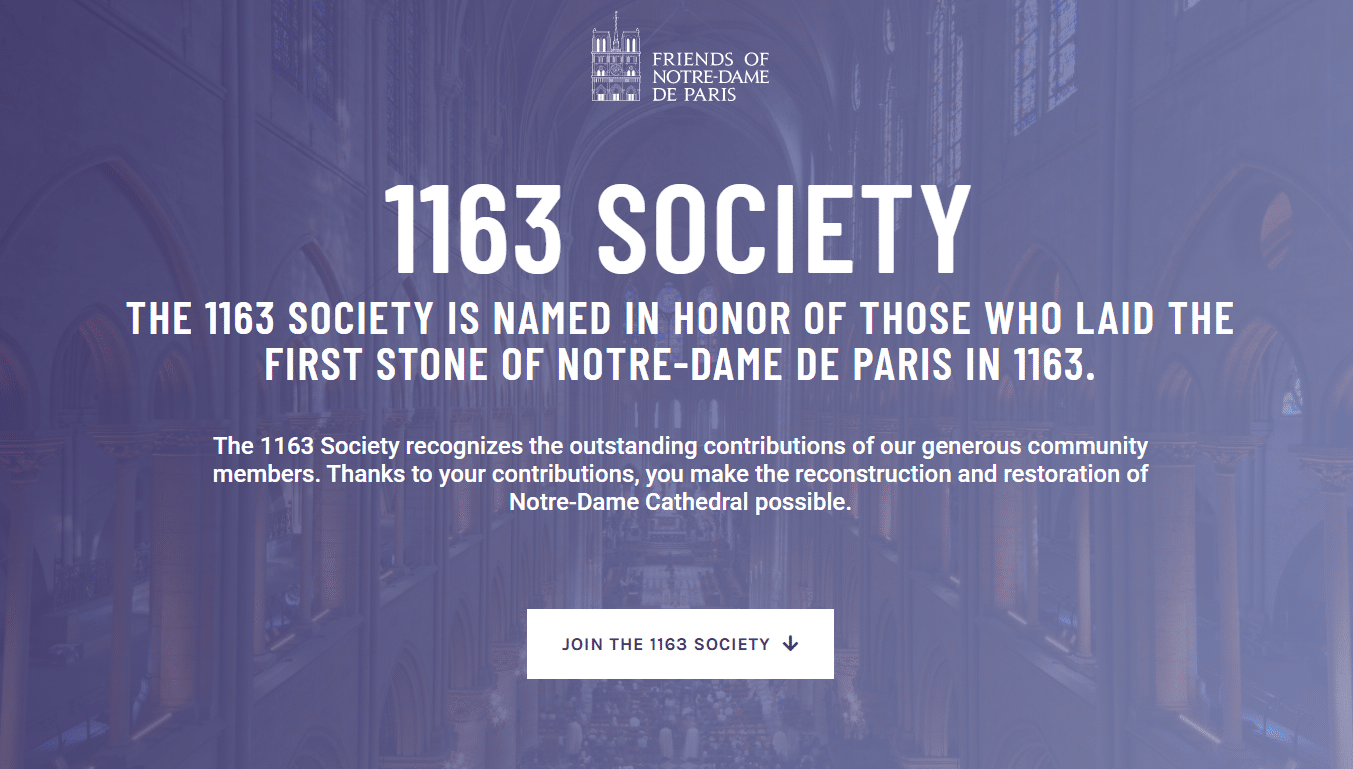Click 'FRIENDS OF' text in the header logo
Viewport: 1353px width, 769px height.
[710, 59]
